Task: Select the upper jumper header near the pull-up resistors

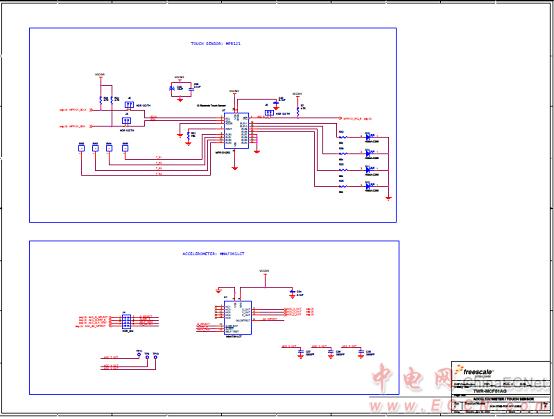Action: point(129,104)
